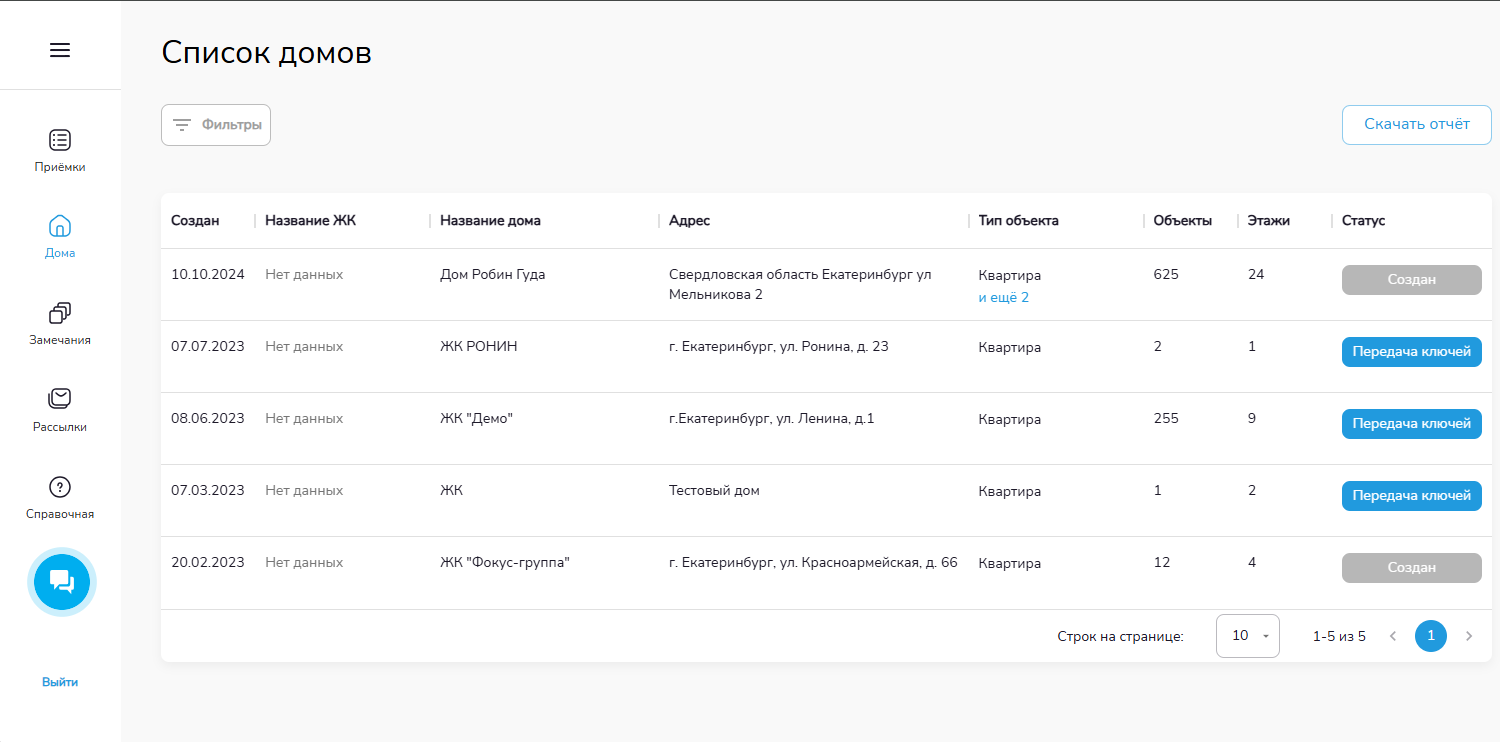
Task: Open the ЖК "Фокус-группа" row
Action: tap(504, 563)
